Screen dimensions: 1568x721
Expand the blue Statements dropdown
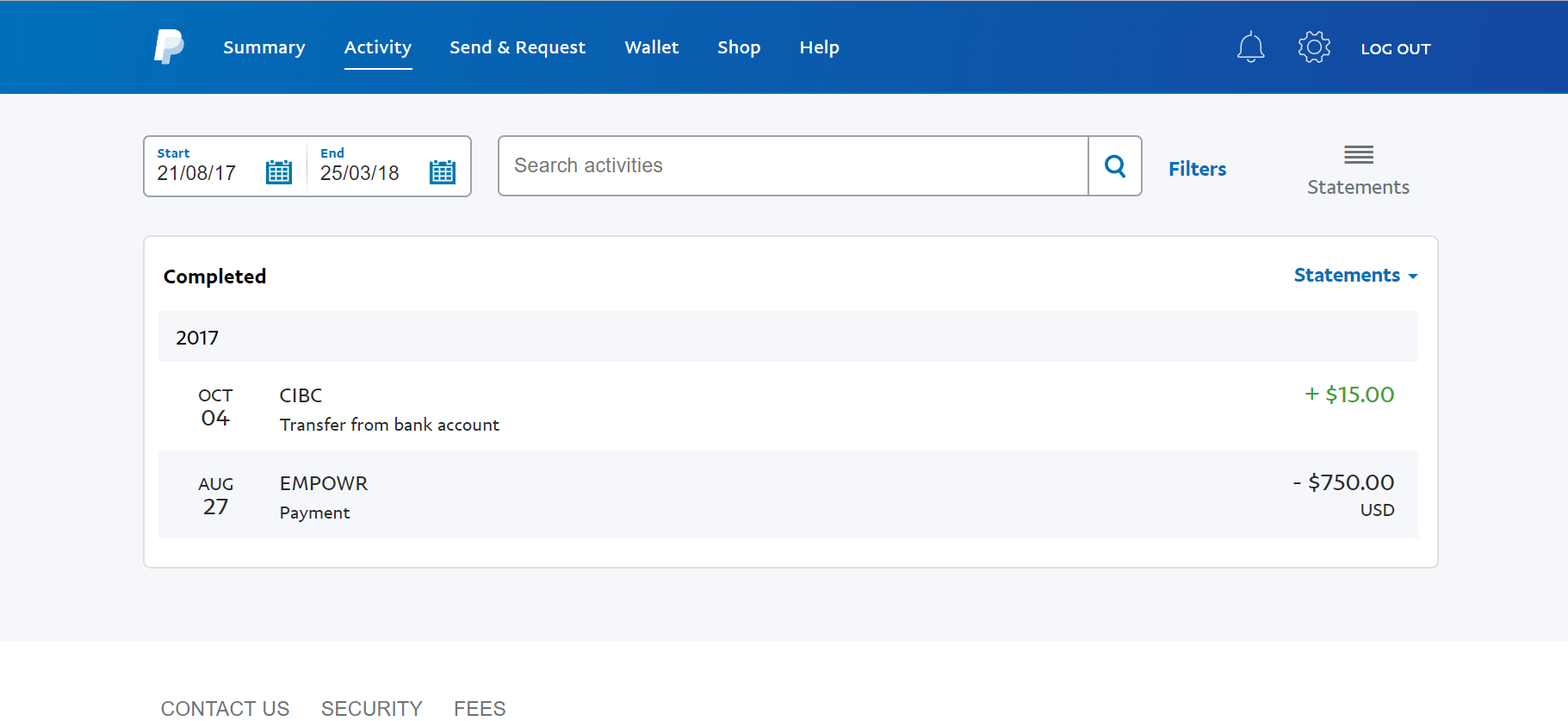pos(1355,275)
